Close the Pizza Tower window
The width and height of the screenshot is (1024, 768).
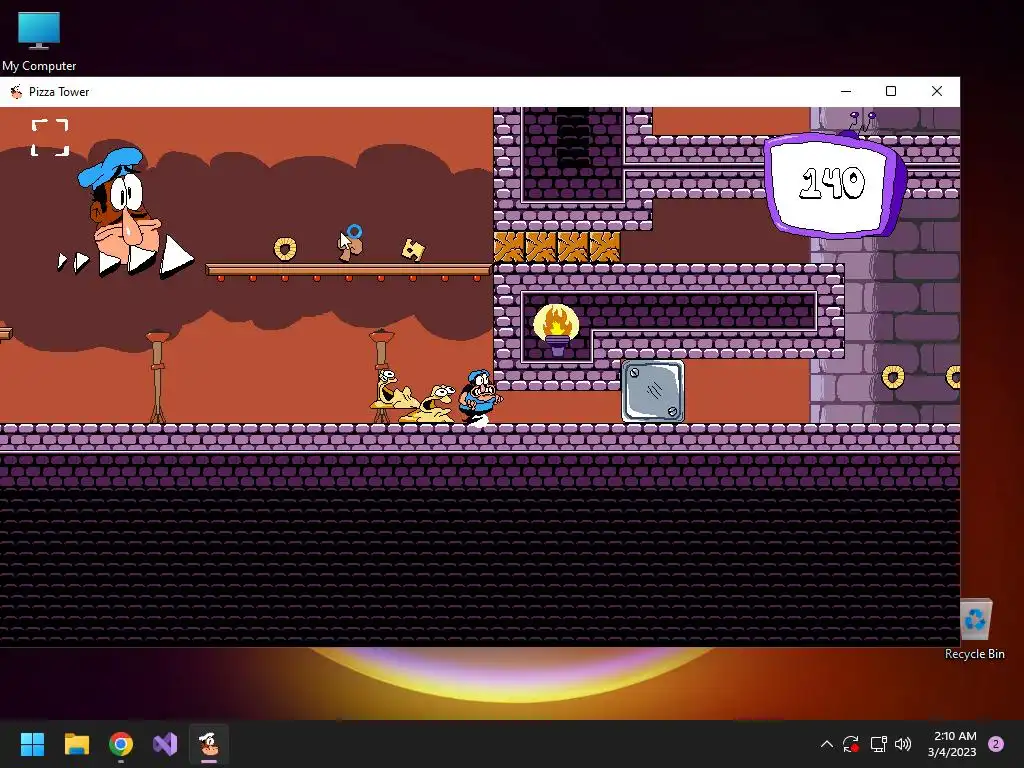click(x=936, y=91)
